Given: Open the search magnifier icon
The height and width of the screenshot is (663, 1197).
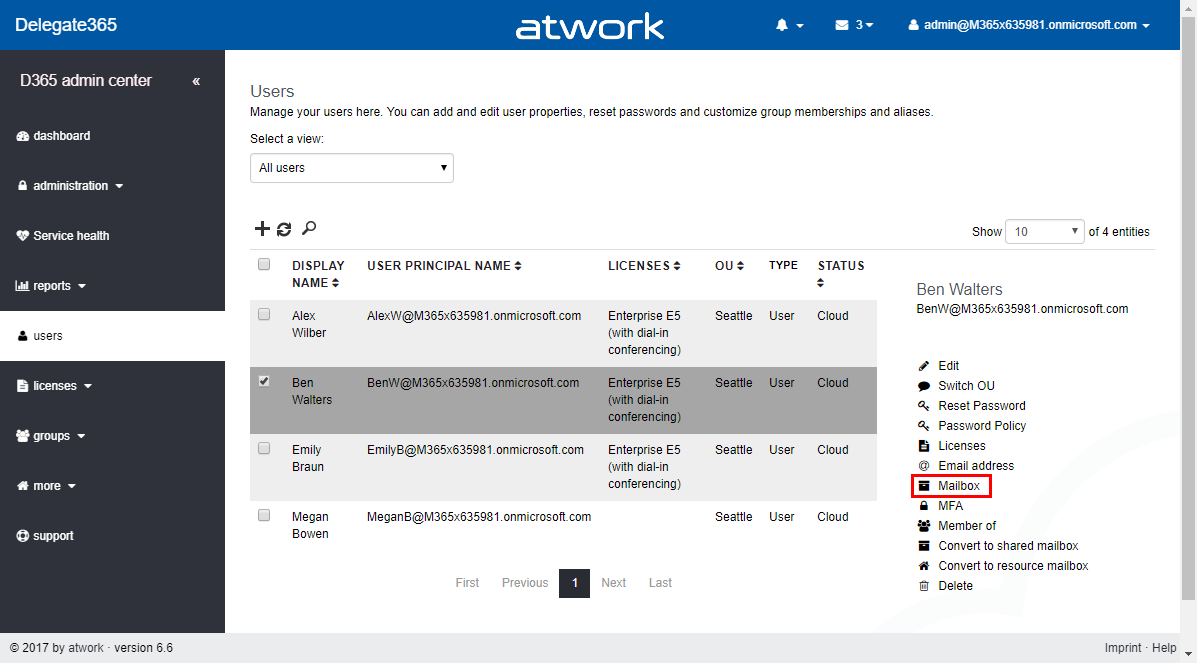Looking at the screenshot, I should (308, 228).
